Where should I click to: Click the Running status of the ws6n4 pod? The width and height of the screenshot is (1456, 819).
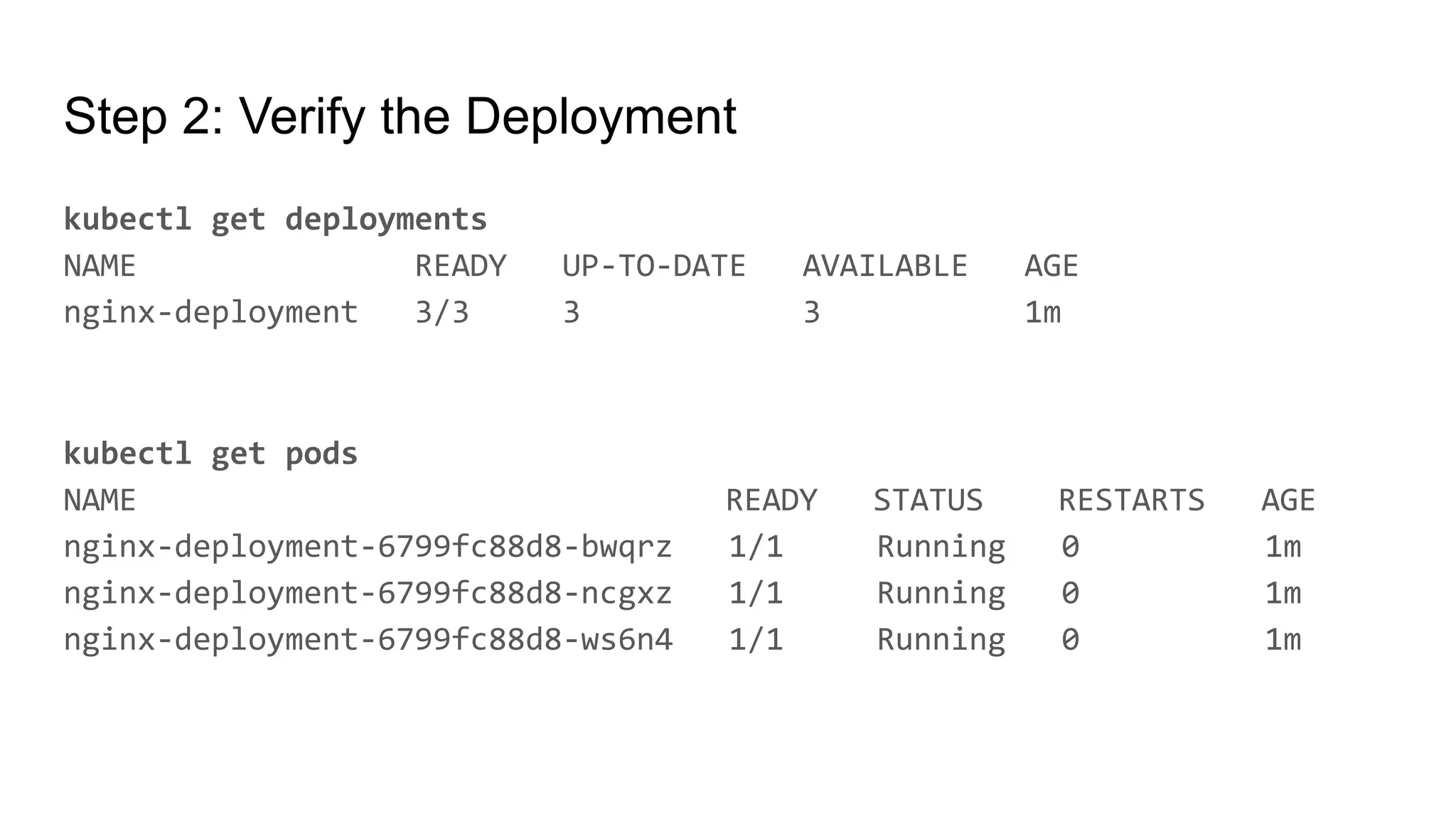point(941,640)
